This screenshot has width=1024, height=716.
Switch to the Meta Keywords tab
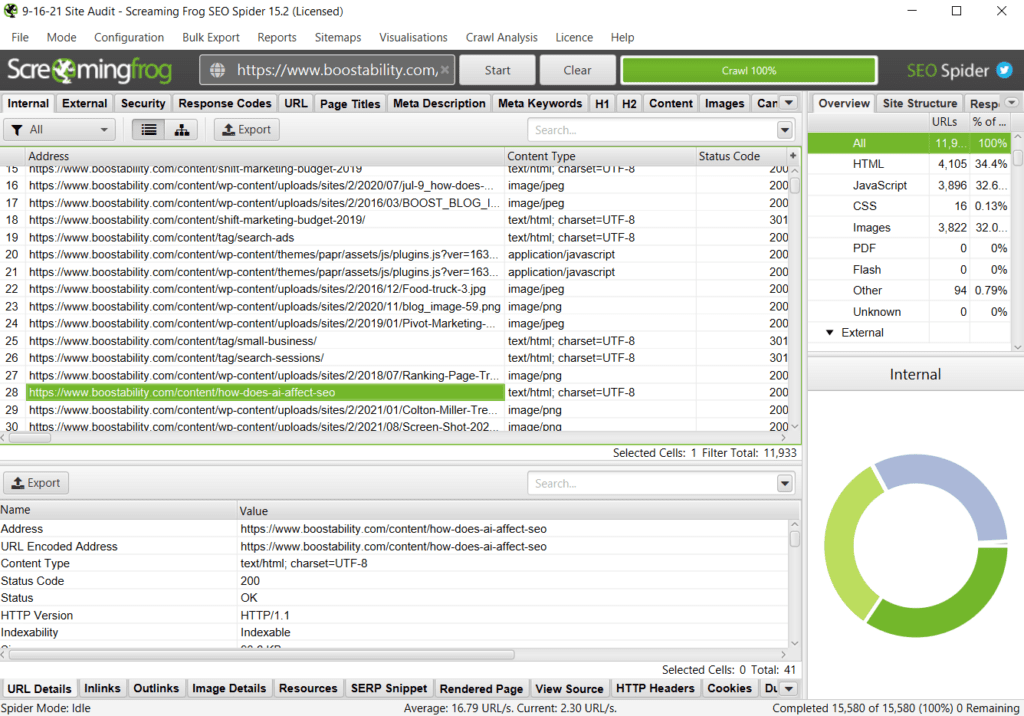[540, 103]
